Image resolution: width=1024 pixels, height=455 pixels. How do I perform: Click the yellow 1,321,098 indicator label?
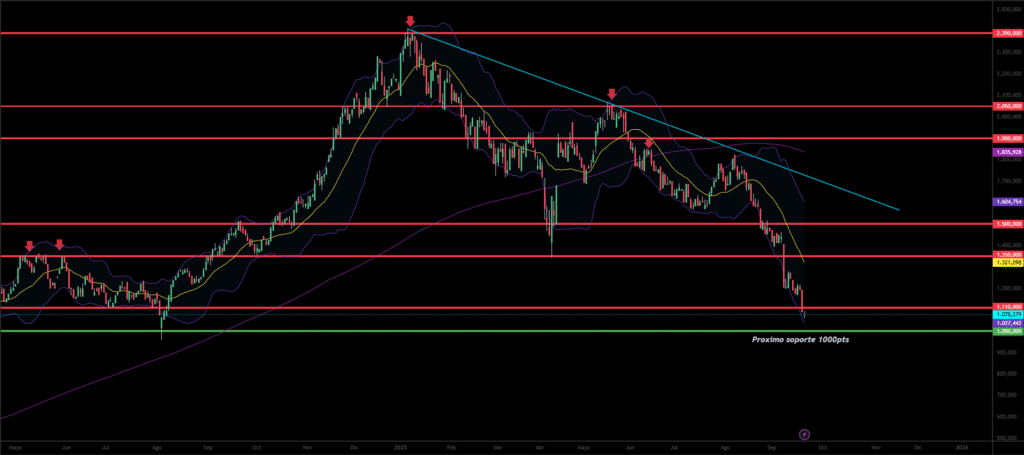[x=1007, y=263]
